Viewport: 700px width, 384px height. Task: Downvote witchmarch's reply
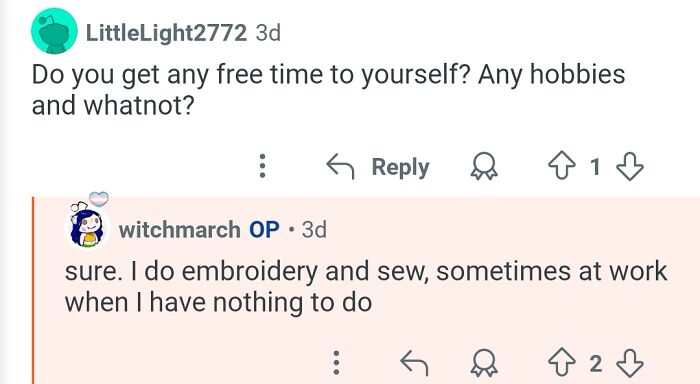tap(630, 363)
